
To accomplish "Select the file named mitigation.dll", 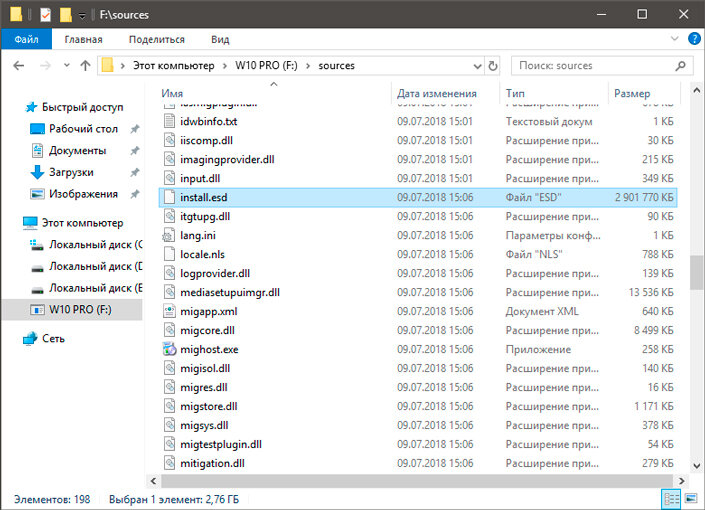I will (212, 463).
